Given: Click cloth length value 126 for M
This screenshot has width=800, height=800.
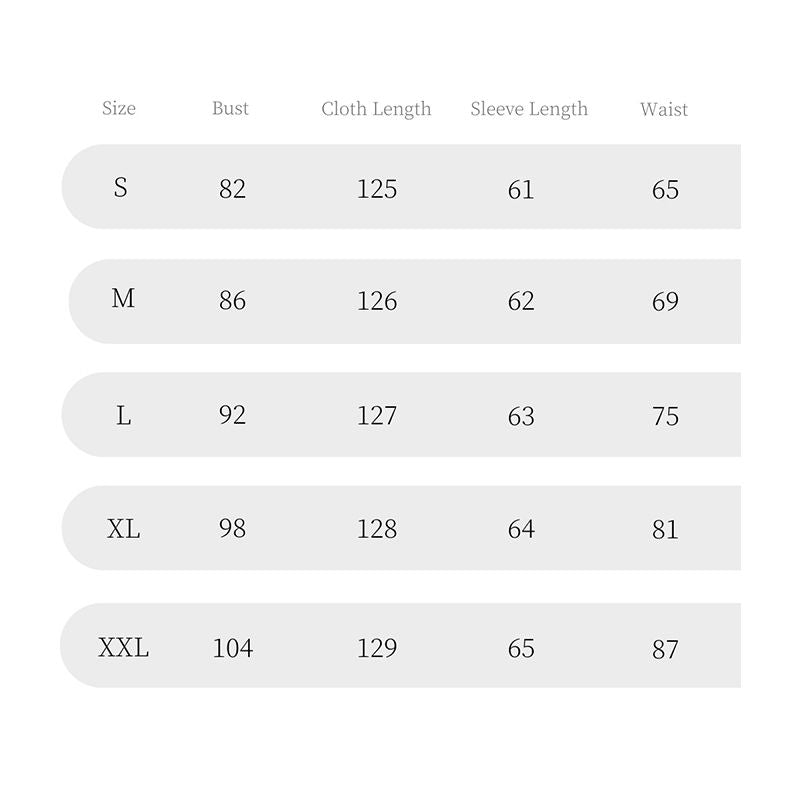Looking at the screenshot, I should [x=377, y=301].
